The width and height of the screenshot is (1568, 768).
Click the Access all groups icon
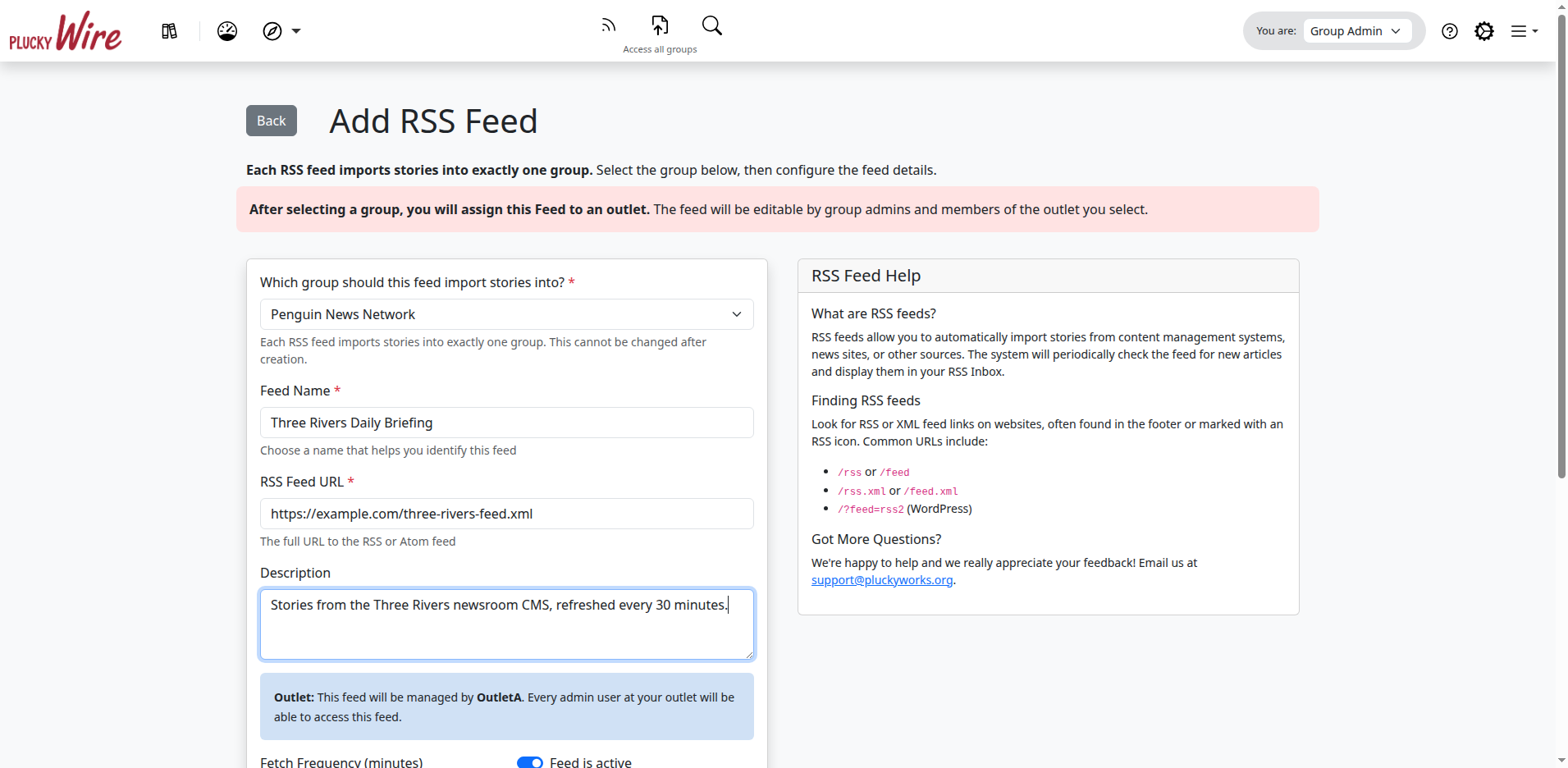coord(660,25)
